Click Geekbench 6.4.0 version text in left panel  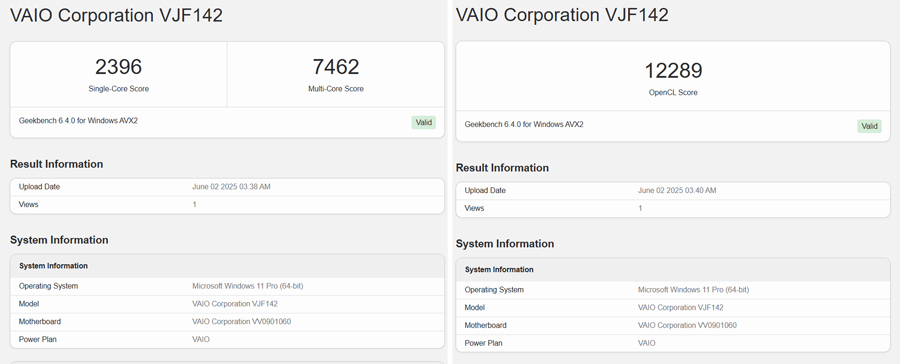click(x=78, y=121)
